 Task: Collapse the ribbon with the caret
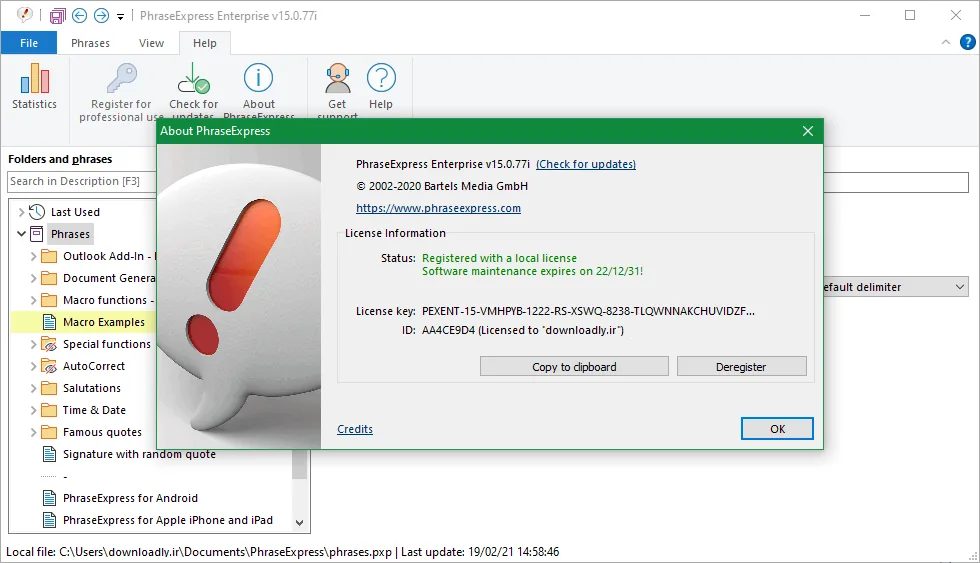946,42
